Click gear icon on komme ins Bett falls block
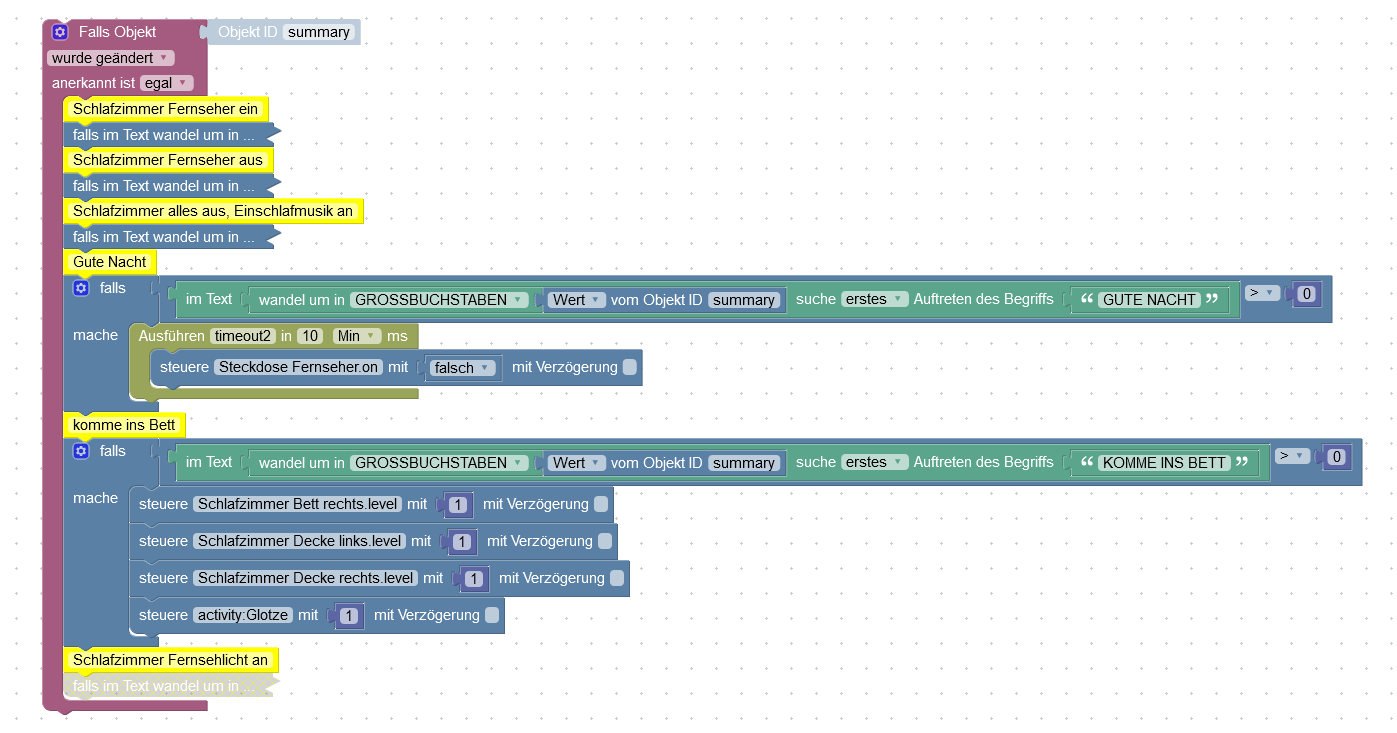 click(x=82, y=451)
